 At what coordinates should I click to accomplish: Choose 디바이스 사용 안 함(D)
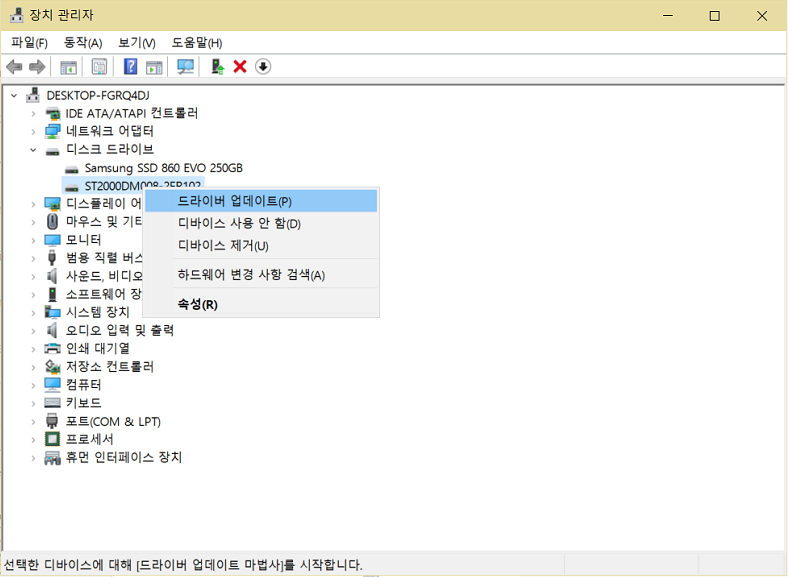tap(261, 223)
